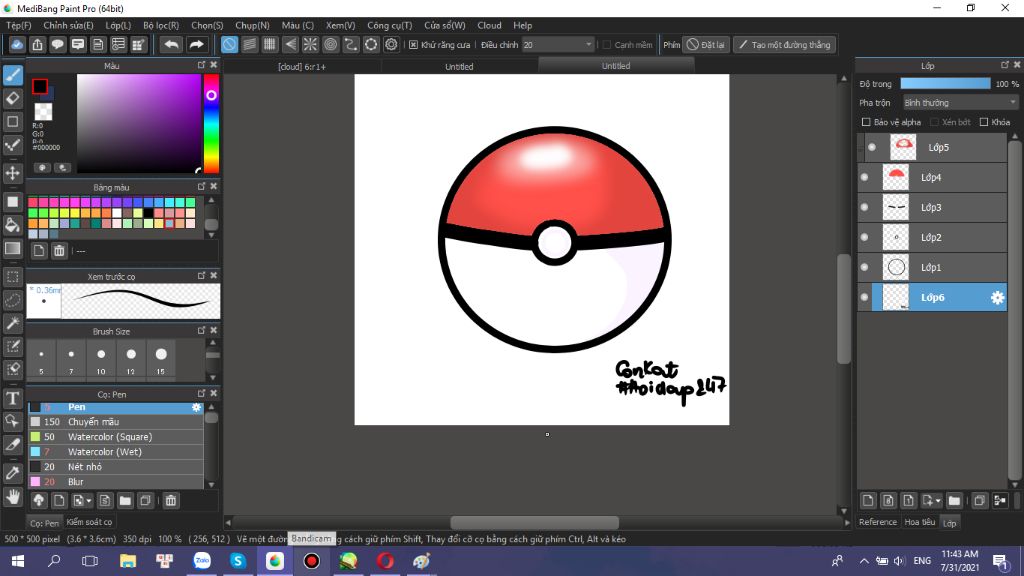
Task: Select the Brush tool in left toolbar
Action: pos(13,75)
